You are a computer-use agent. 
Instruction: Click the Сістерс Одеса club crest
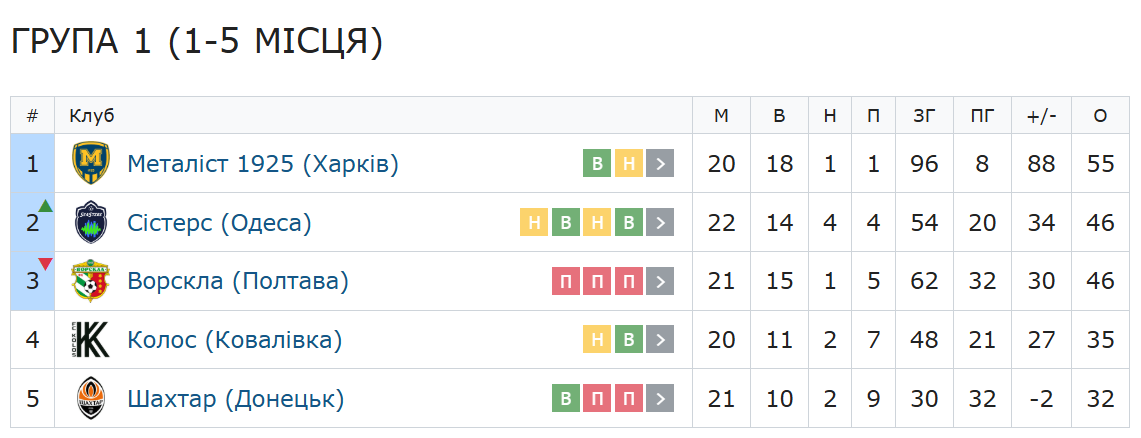(91, 222)
